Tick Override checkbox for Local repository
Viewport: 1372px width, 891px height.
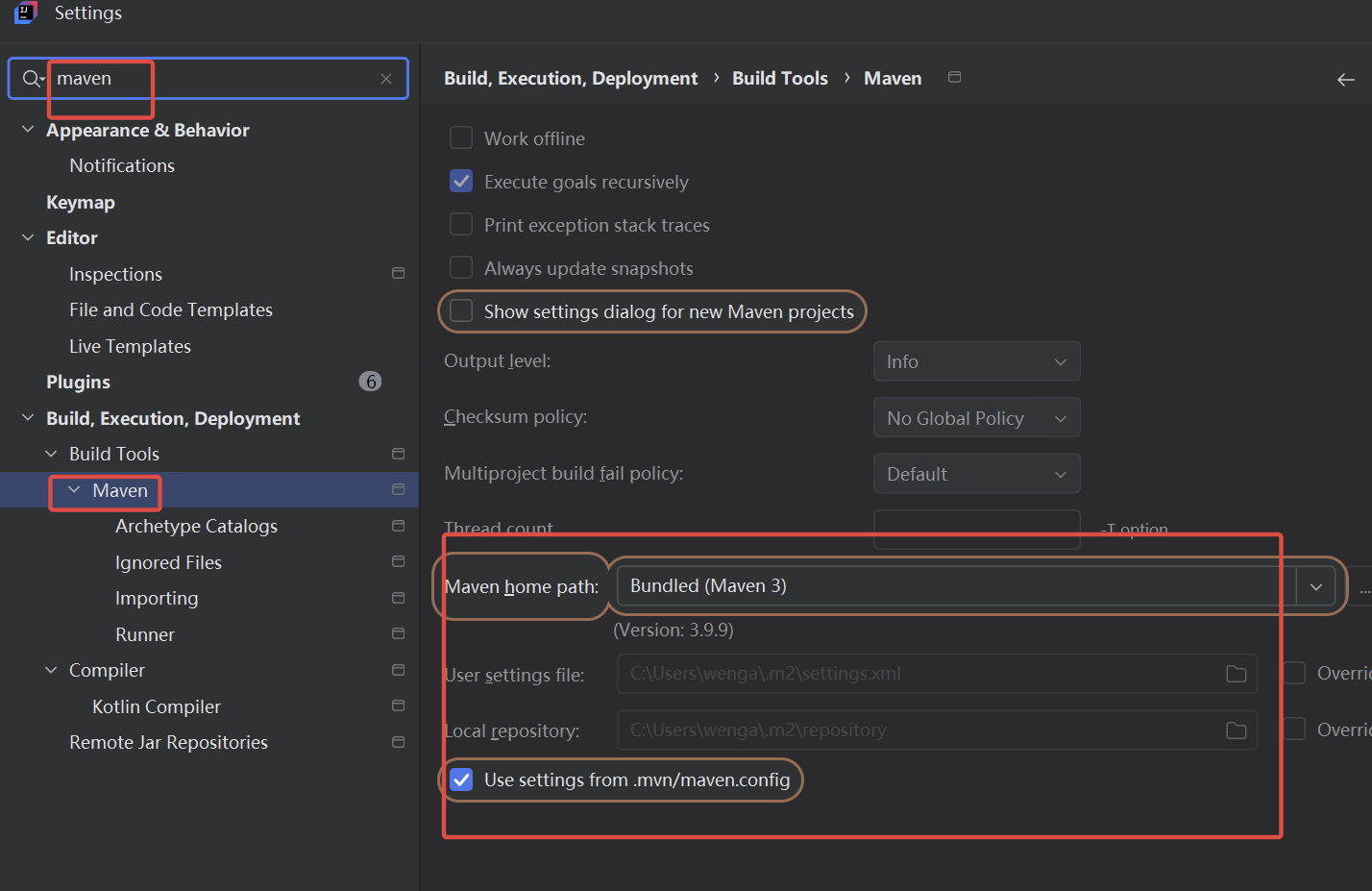1294,730
